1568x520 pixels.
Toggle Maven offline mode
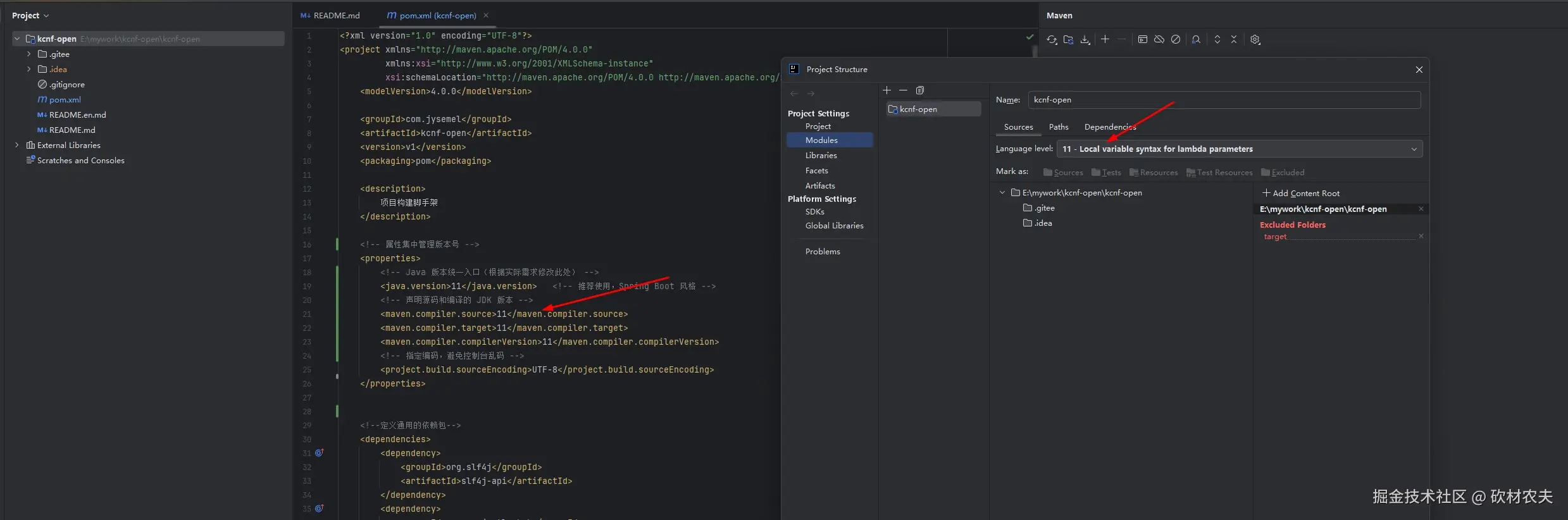coord(1159,39)
